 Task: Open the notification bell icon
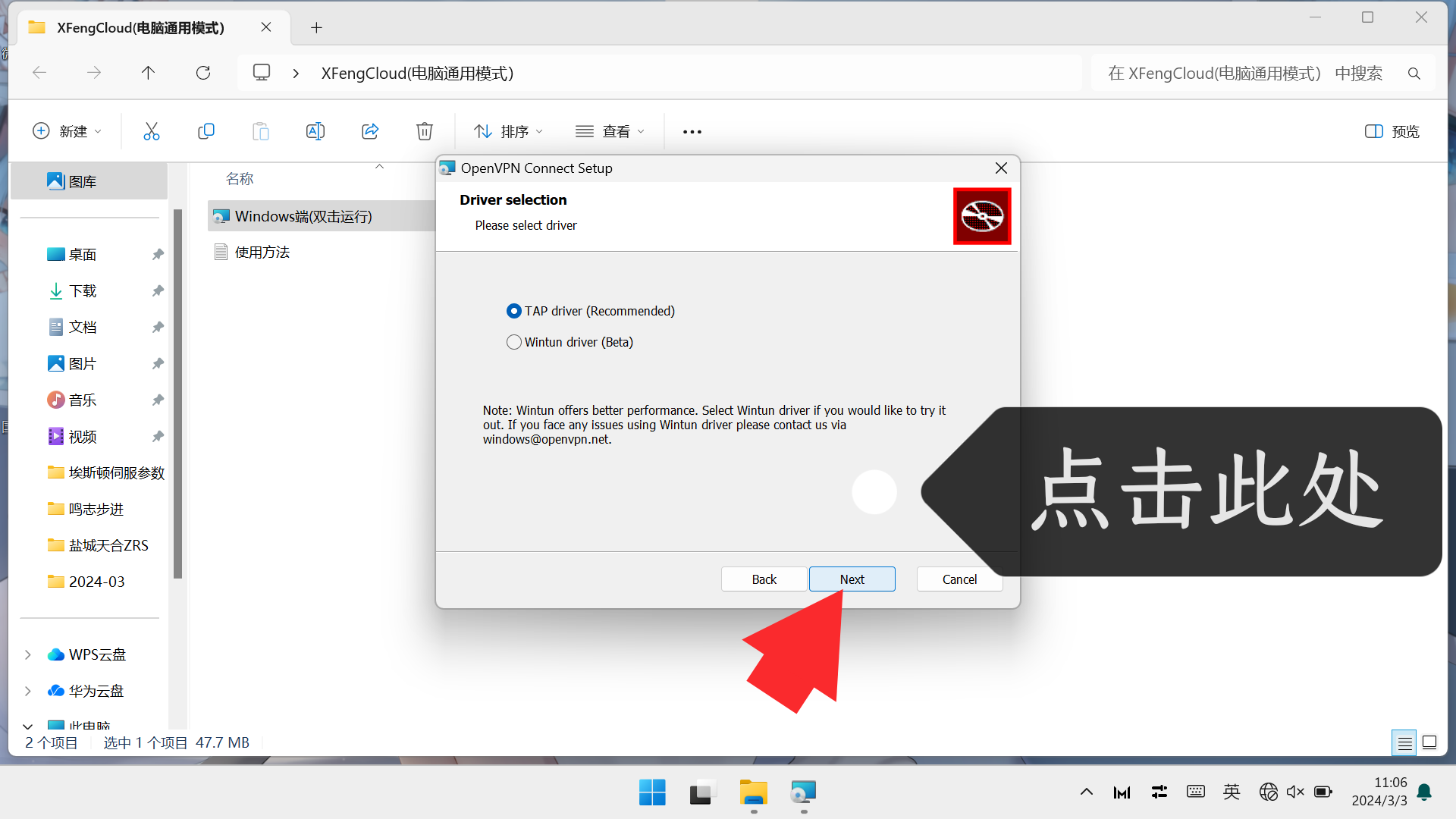point(1424,792)
